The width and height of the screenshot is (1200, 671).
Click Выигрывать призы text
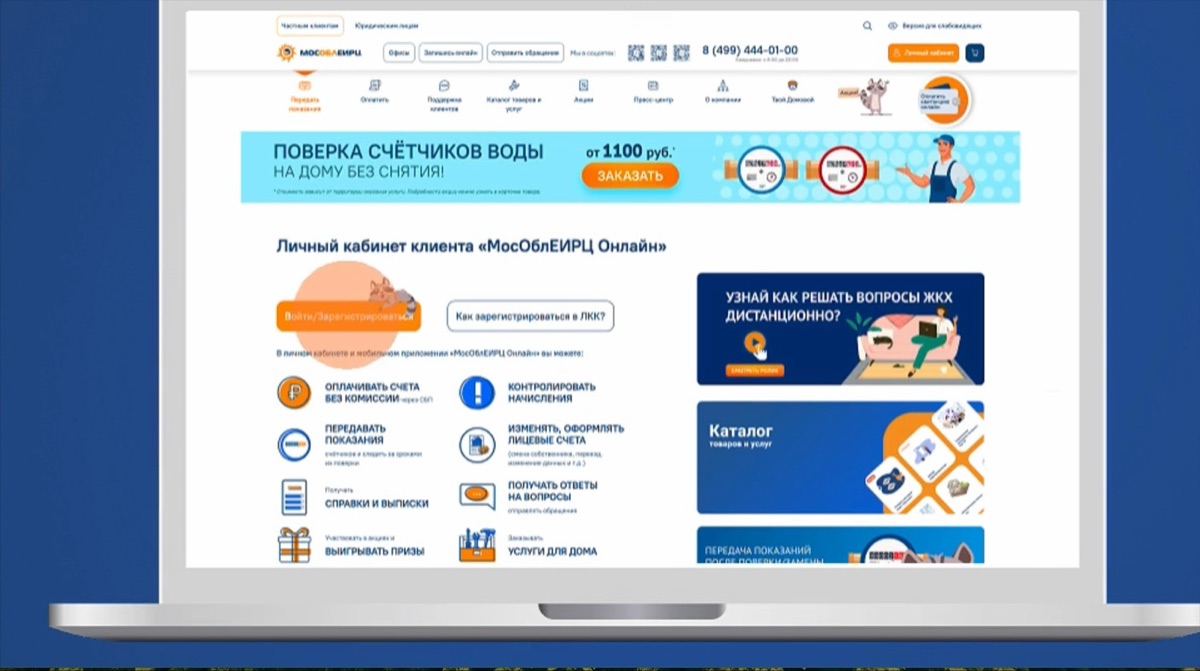point(374,551)
